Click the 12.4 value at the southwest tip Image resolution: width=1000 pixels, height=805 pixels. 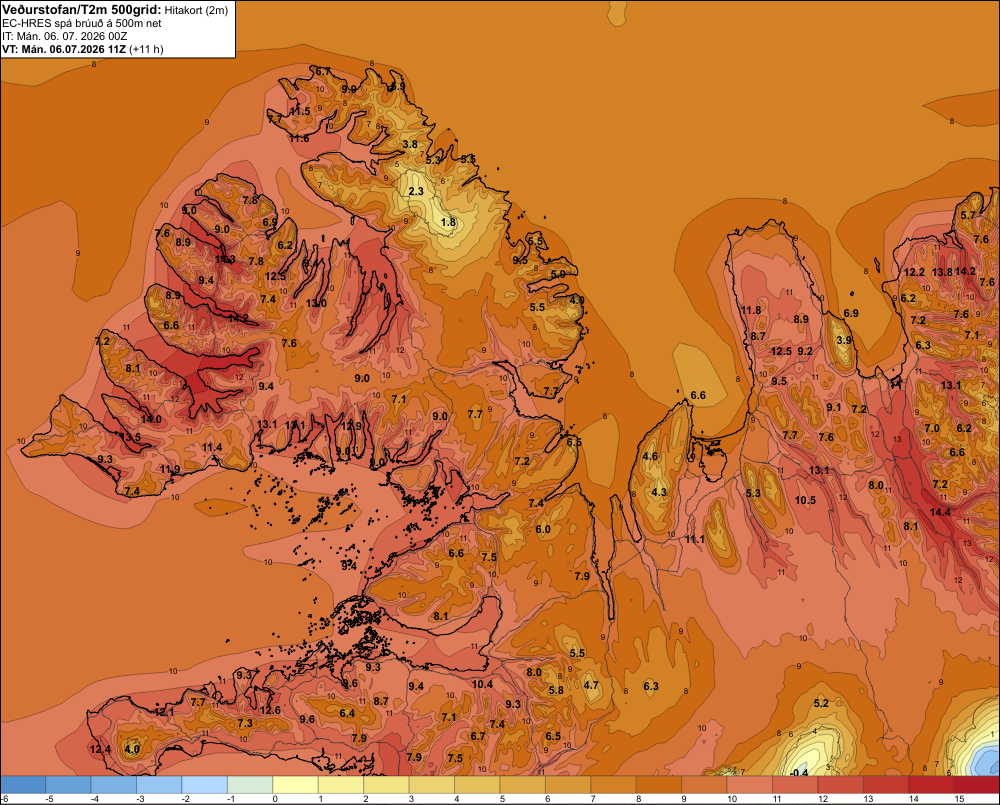pyautogui.click(x=100, y=750)
